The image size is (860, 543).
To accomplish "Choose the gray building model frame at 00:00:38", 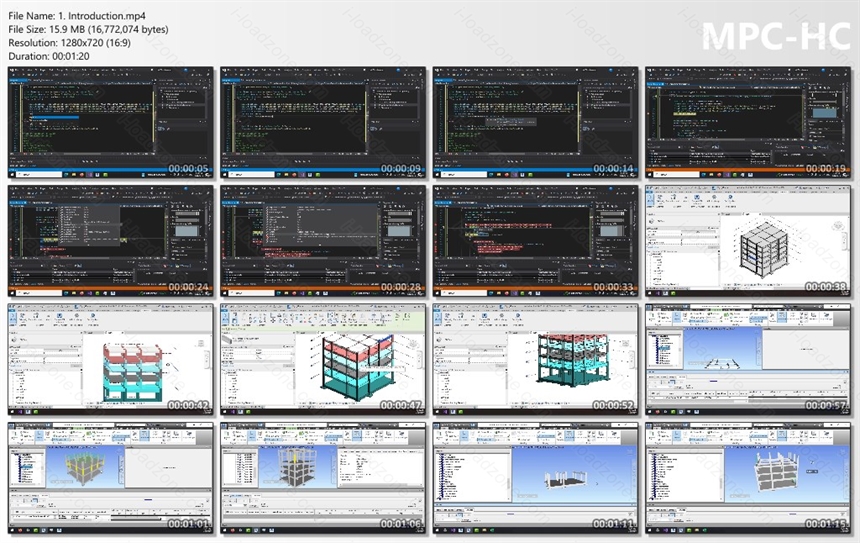I will (748, 241).
